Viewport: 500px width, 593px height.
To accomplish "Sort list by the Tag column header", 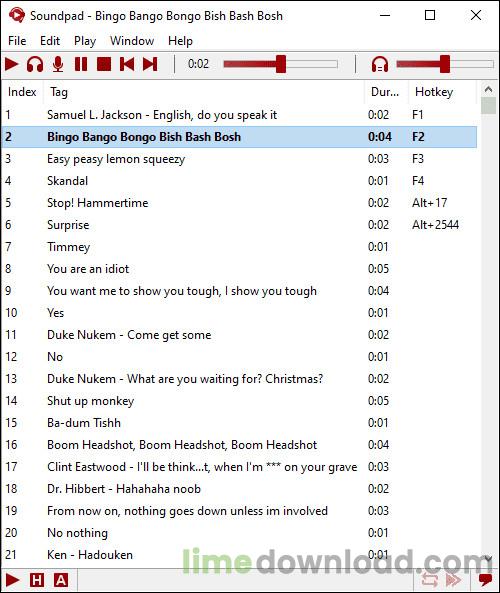I will [x=204, y=92].
